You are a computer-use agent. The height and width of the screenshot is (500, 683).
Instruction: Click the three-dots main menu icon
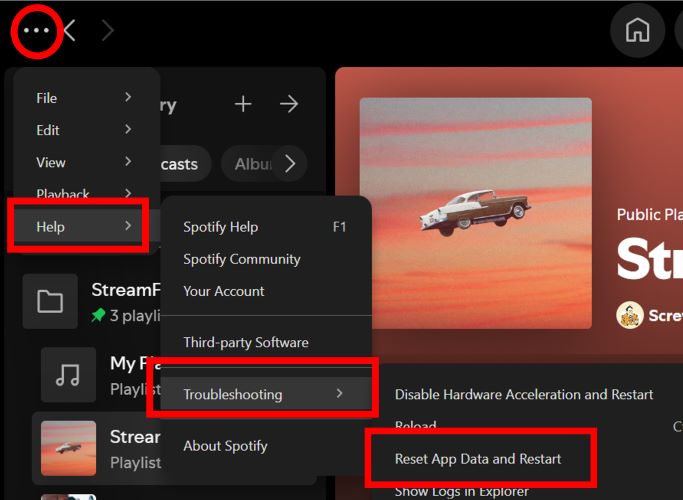36,31
